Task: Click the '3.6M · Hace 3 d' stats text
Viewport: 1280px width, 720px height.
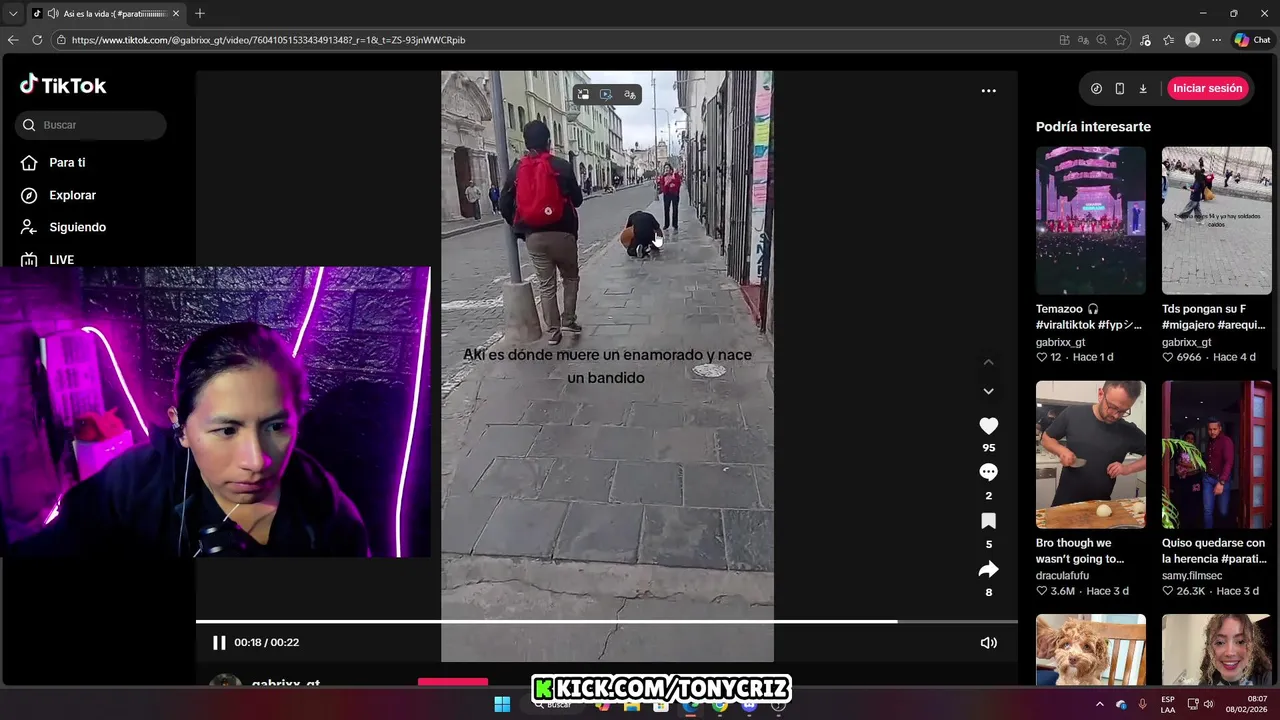Action: point(1083,591)
